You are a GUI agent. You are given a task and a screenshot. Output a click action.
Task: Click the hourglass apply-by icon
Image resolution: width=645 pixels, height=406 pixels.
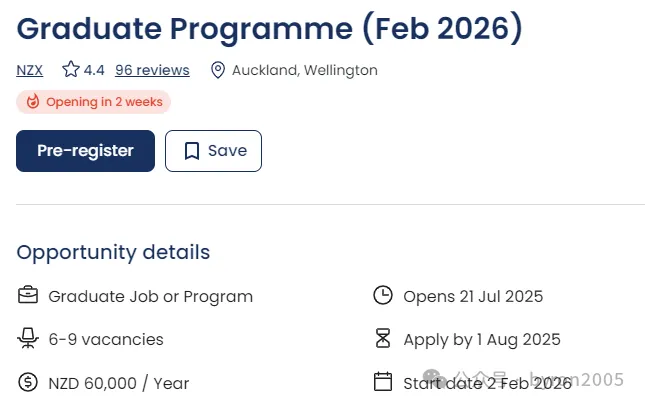382,339
